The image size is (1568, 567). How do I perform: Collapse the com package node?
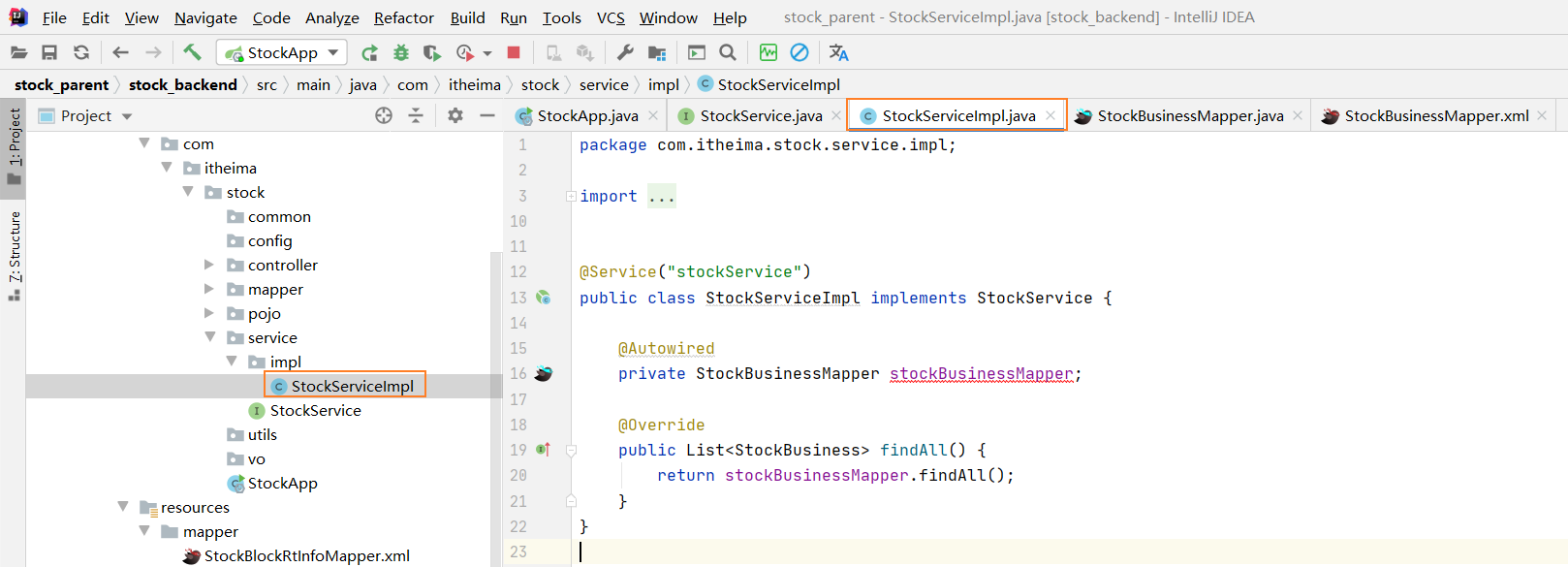click(144, 143)
